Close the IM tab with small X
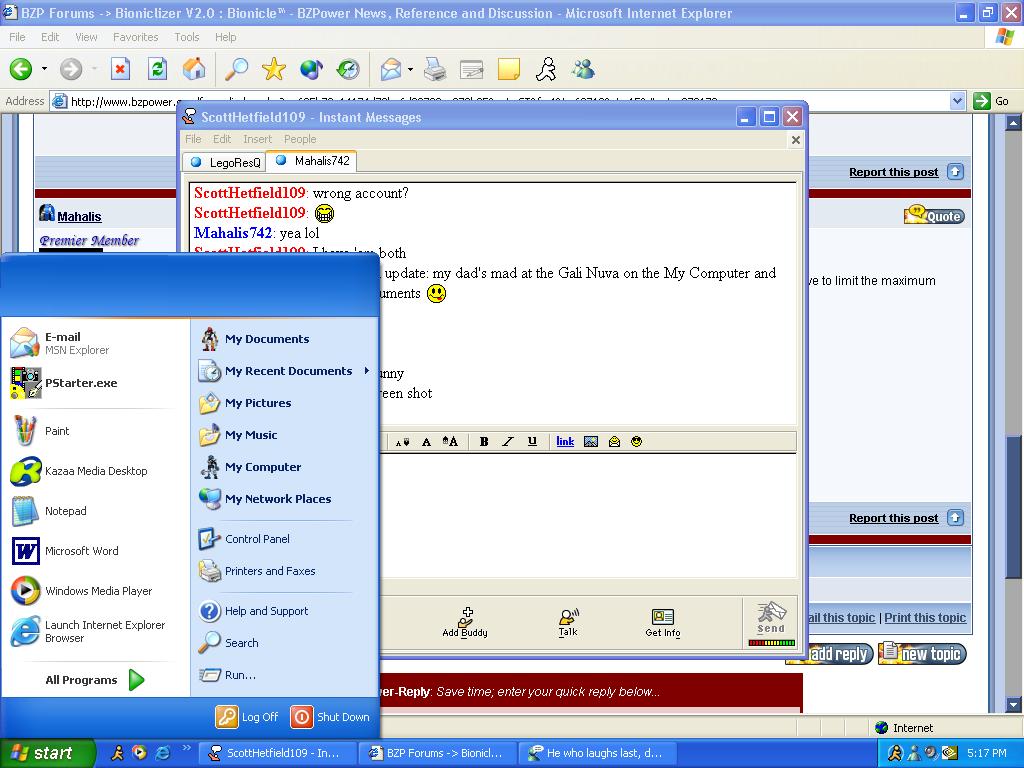The width and height of the screenshot is (1024, 768). tap(795, 140)
